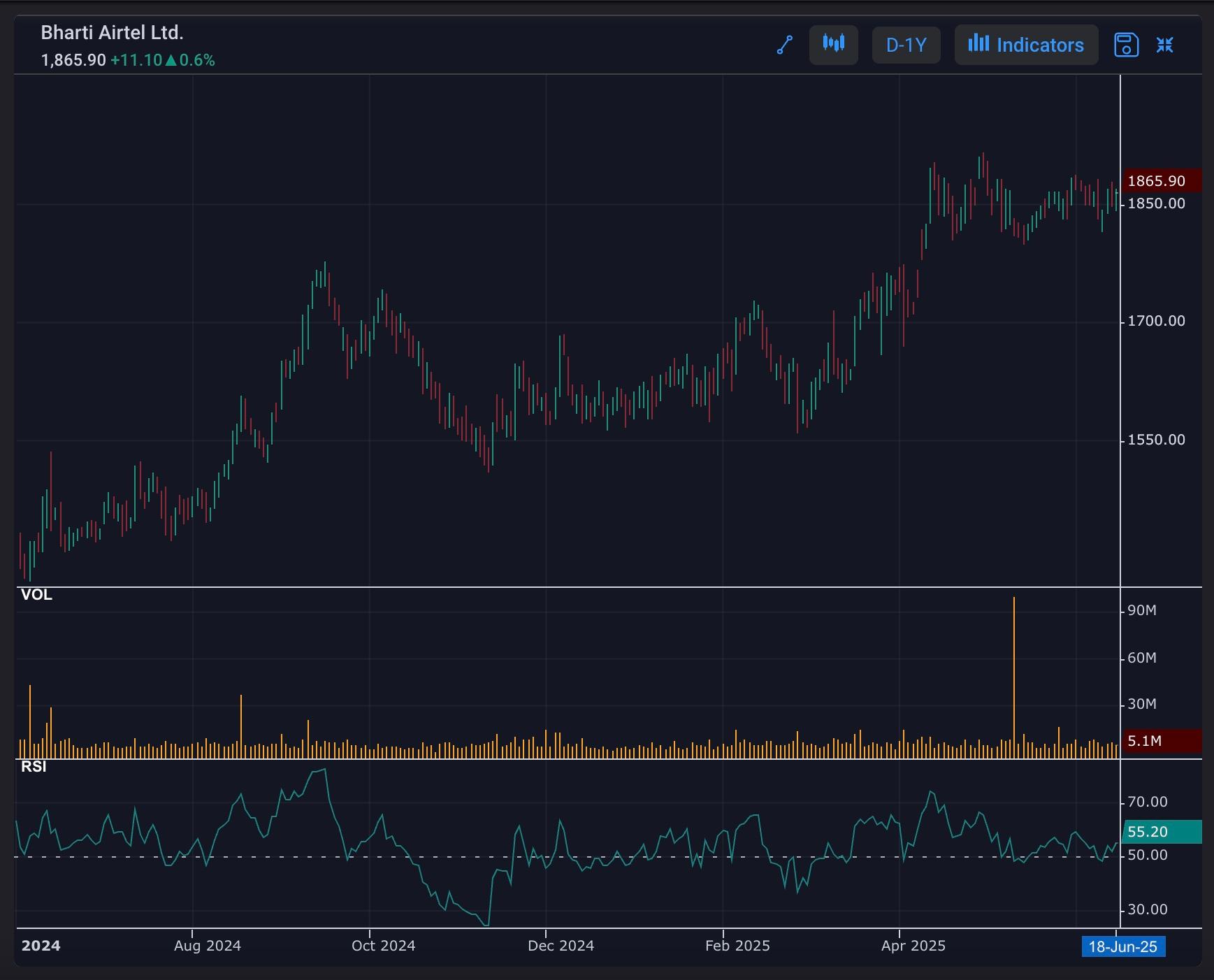The image size is (1214, 980).
Task: Click the save chart icon
Action: click(x=1126, y=45)
